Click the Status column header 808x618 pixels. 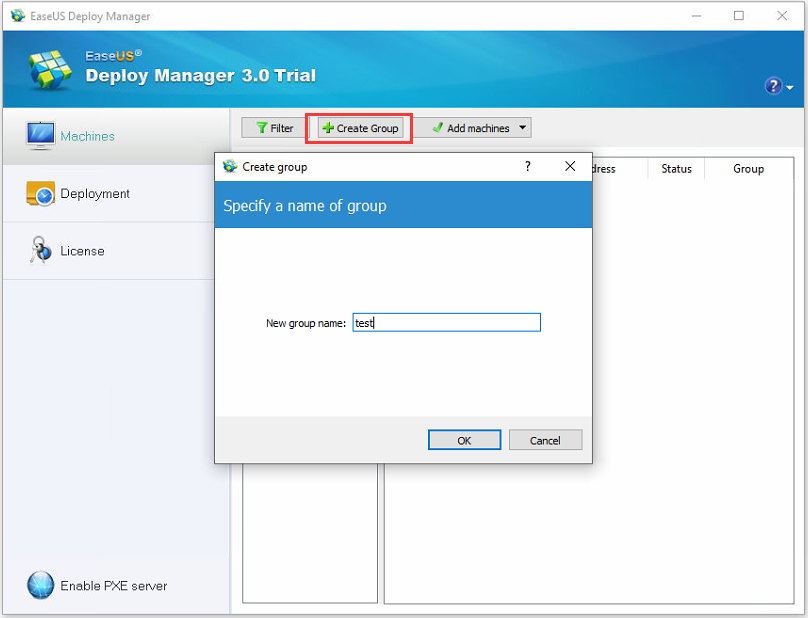(x=676, y=169)
